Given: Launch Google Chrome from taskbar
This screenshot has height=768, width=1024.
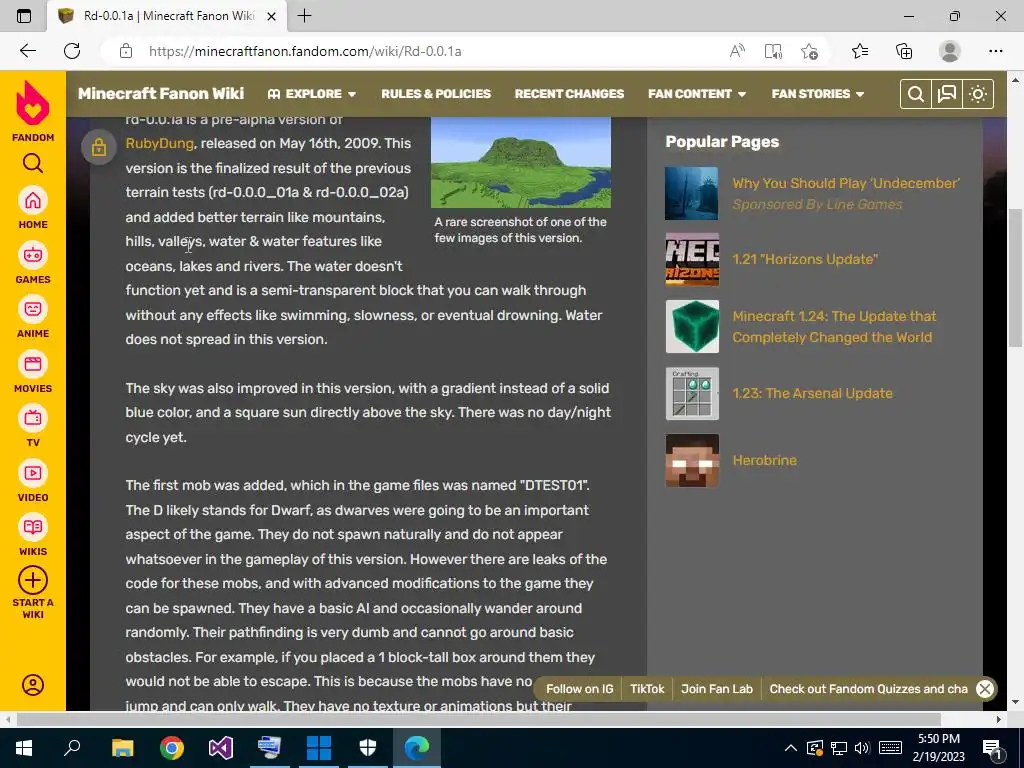Looking at the screenshot, I should point(171,748).
